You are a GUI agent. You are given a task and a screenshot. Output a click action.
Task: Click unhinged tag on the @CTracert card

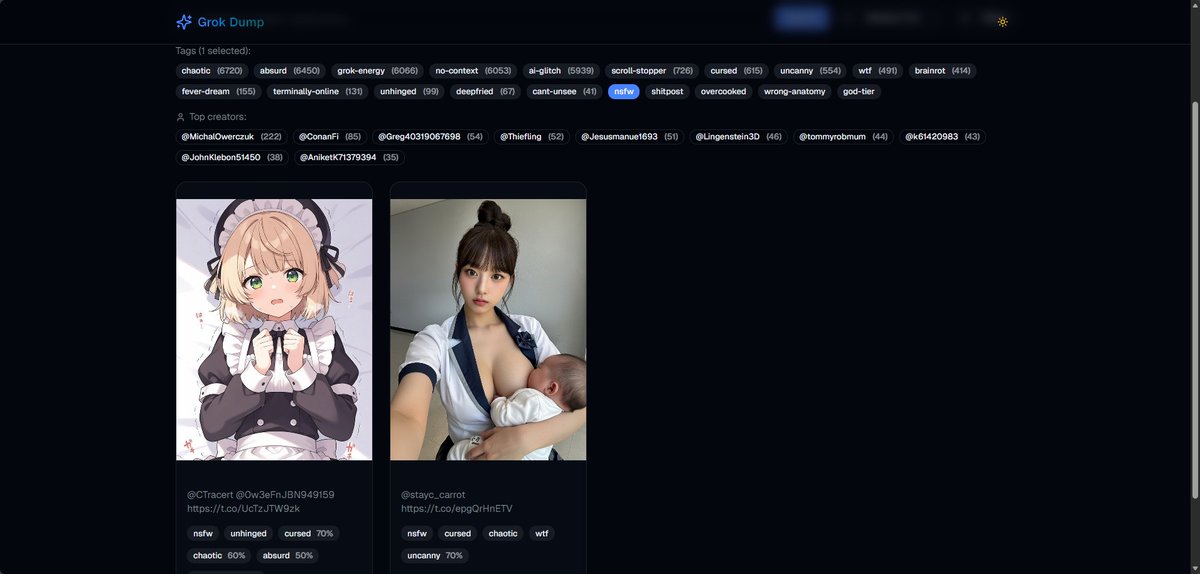point(247,533)
